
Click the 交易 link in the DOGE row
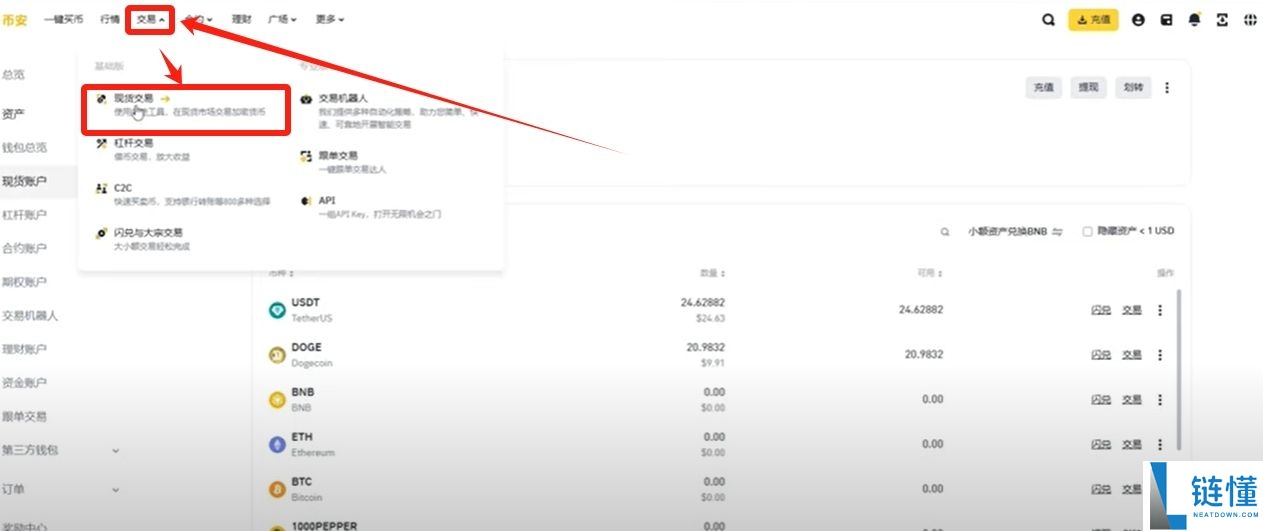(1131, 355)
